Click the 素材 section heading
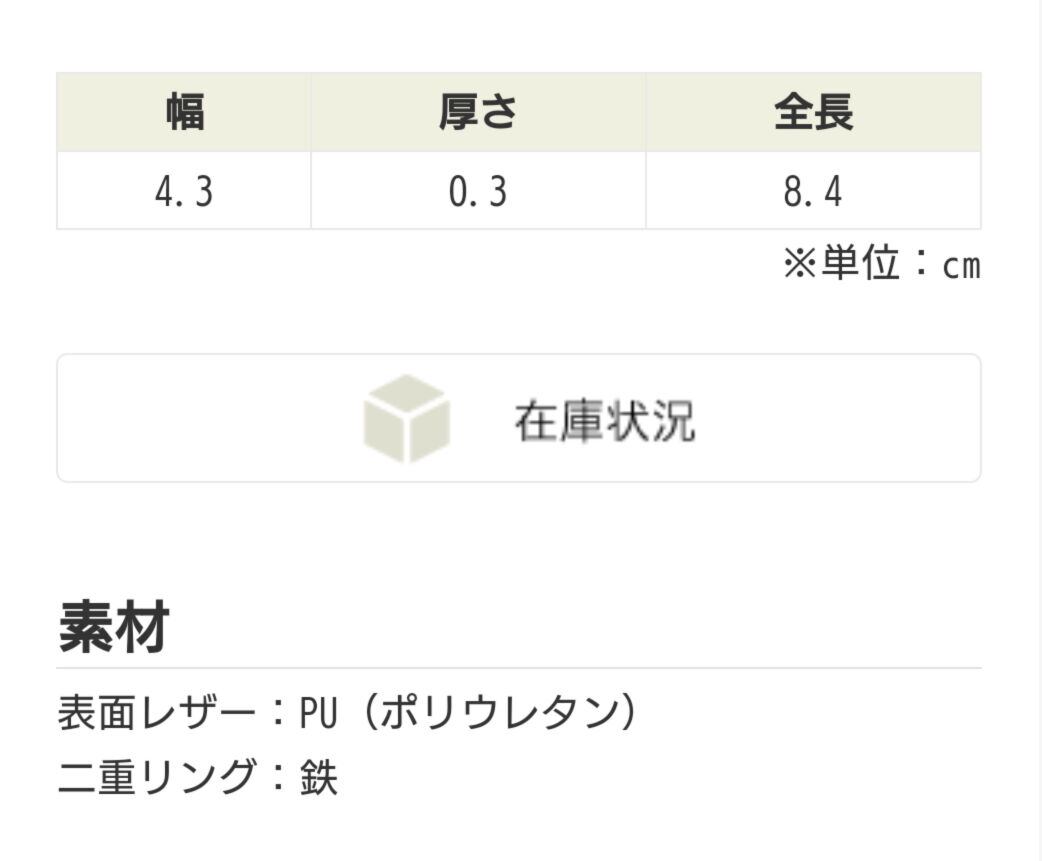Screen dimensions: 1042x861 coord(113,626)
